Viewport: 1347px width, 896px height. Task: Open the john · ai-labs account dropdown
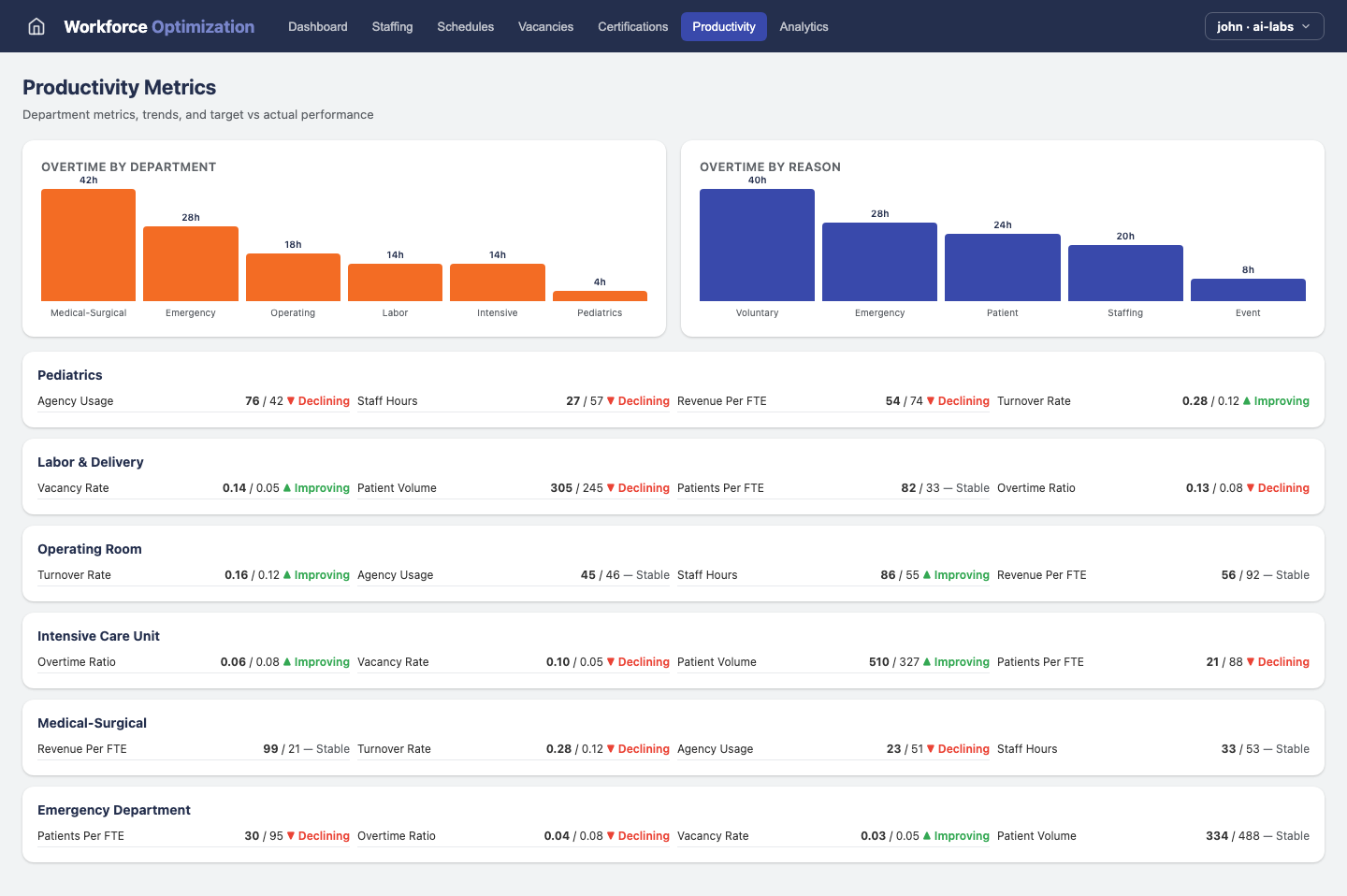(x=1264, y=26)
